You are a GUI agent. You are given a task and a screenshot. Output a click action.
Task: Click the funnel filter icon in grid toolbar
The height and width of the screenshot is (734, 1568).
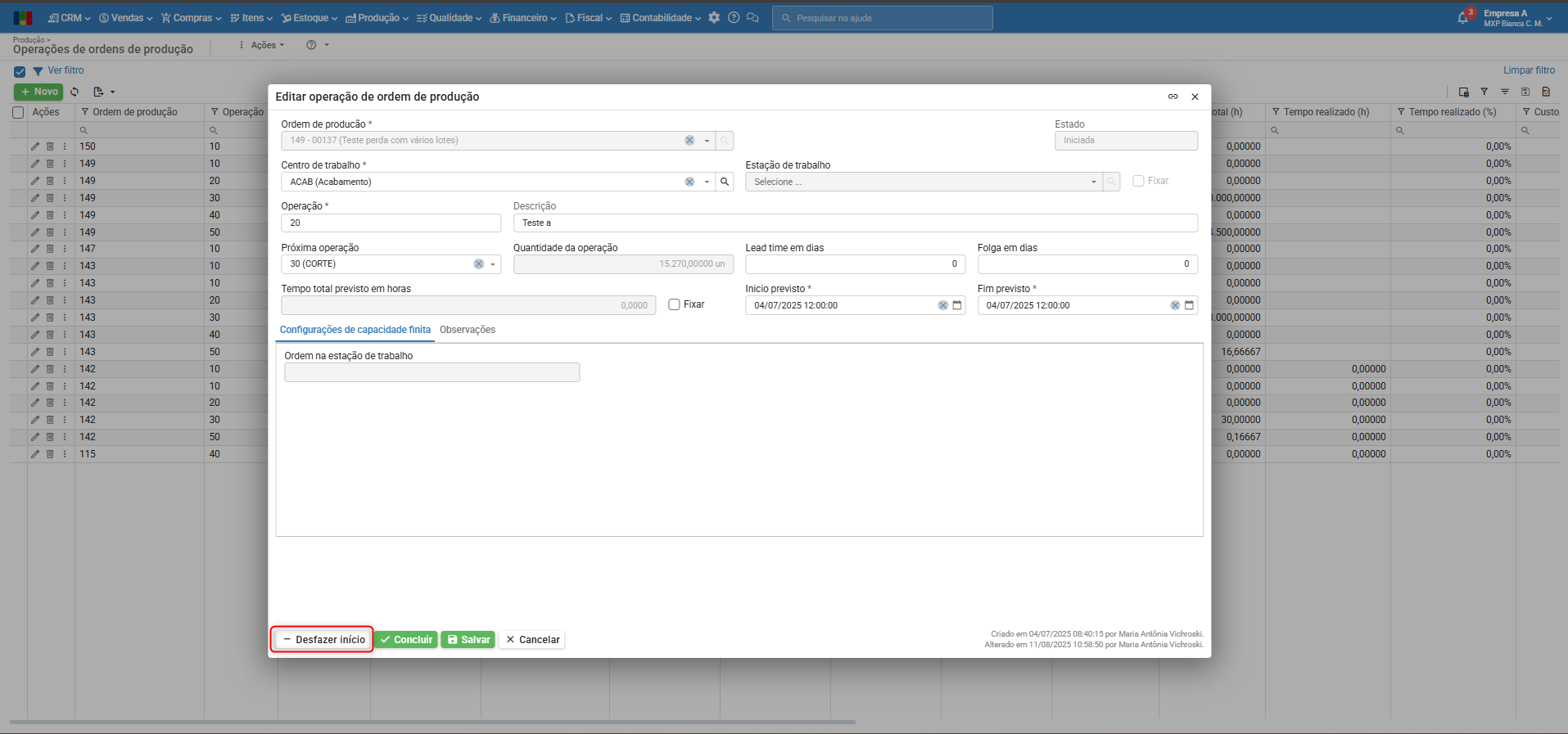click(x=1484, y=92)
